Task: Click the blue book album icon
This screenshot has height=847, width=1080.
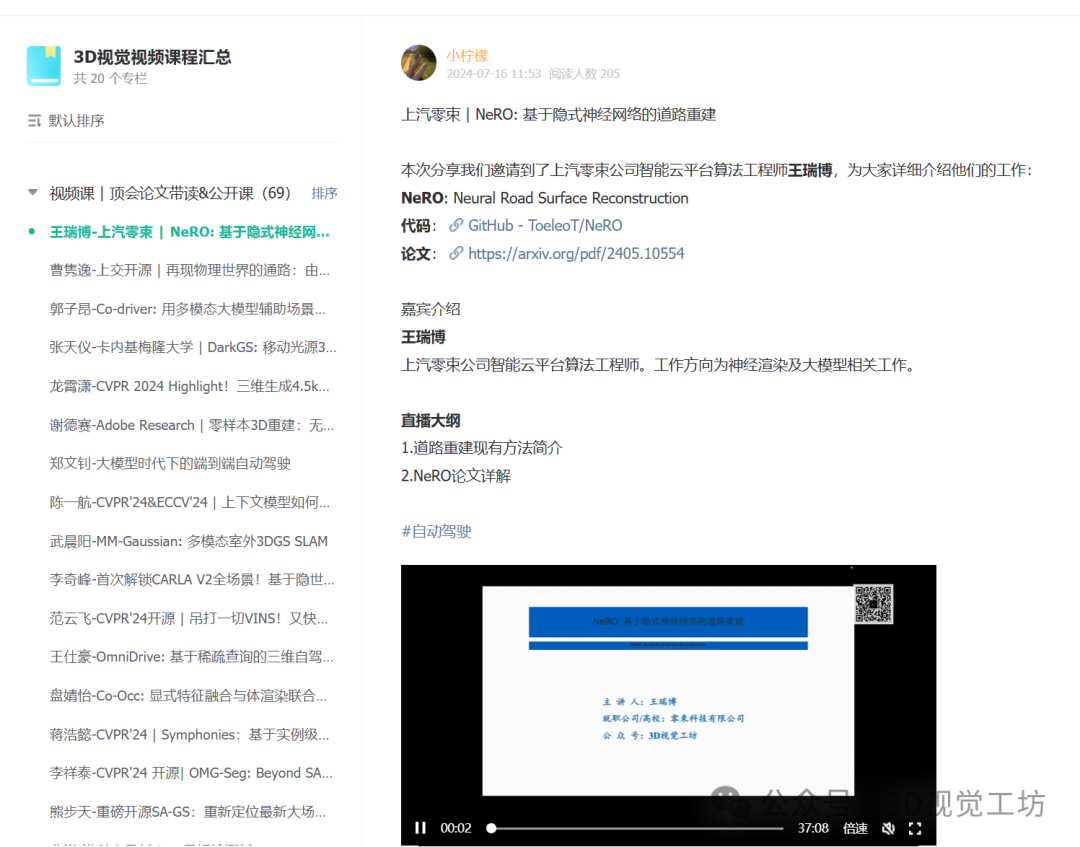Action: point(42,65)
